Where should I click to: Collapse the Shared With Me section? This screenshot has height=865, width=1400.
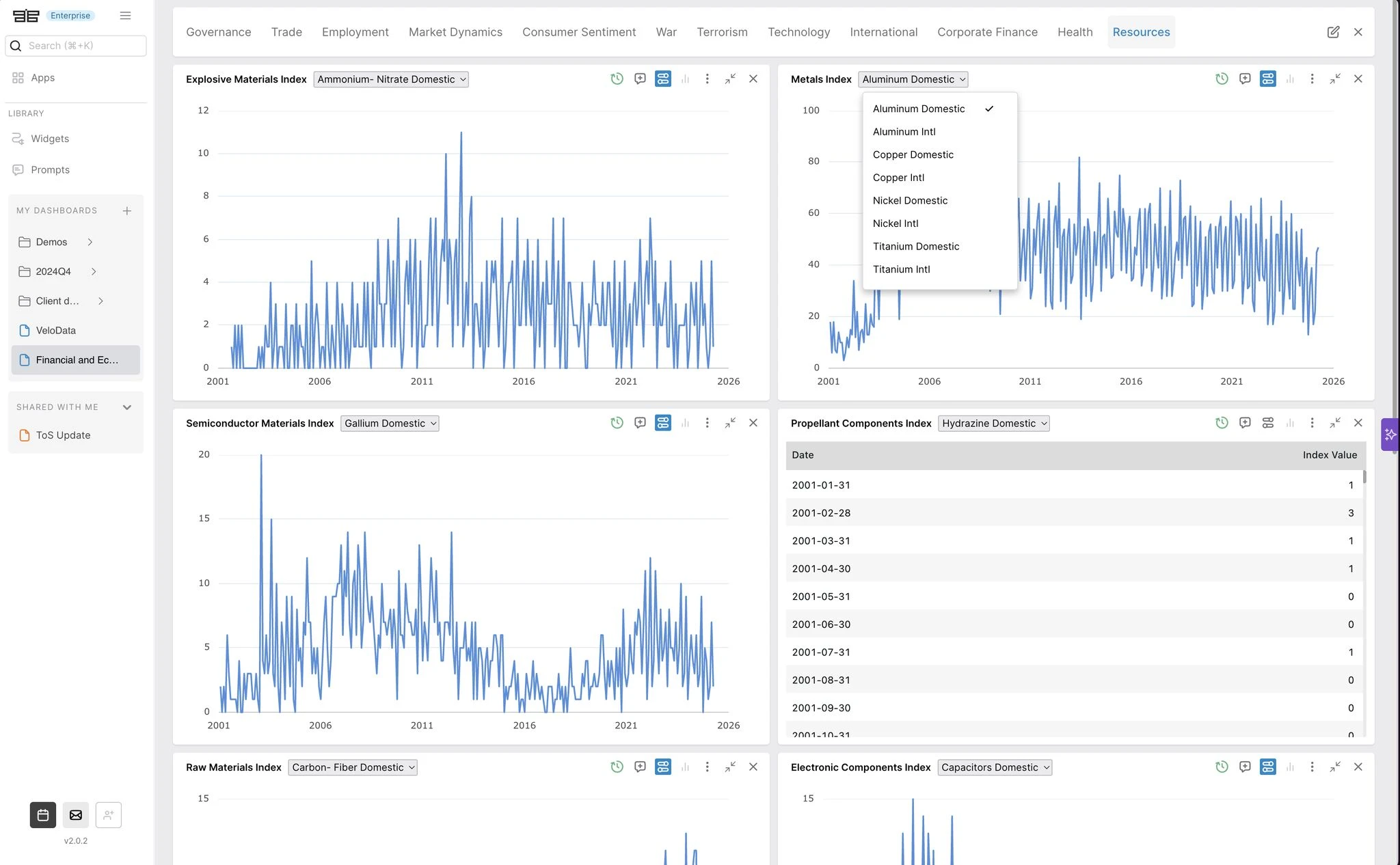(x=126, y=407)
